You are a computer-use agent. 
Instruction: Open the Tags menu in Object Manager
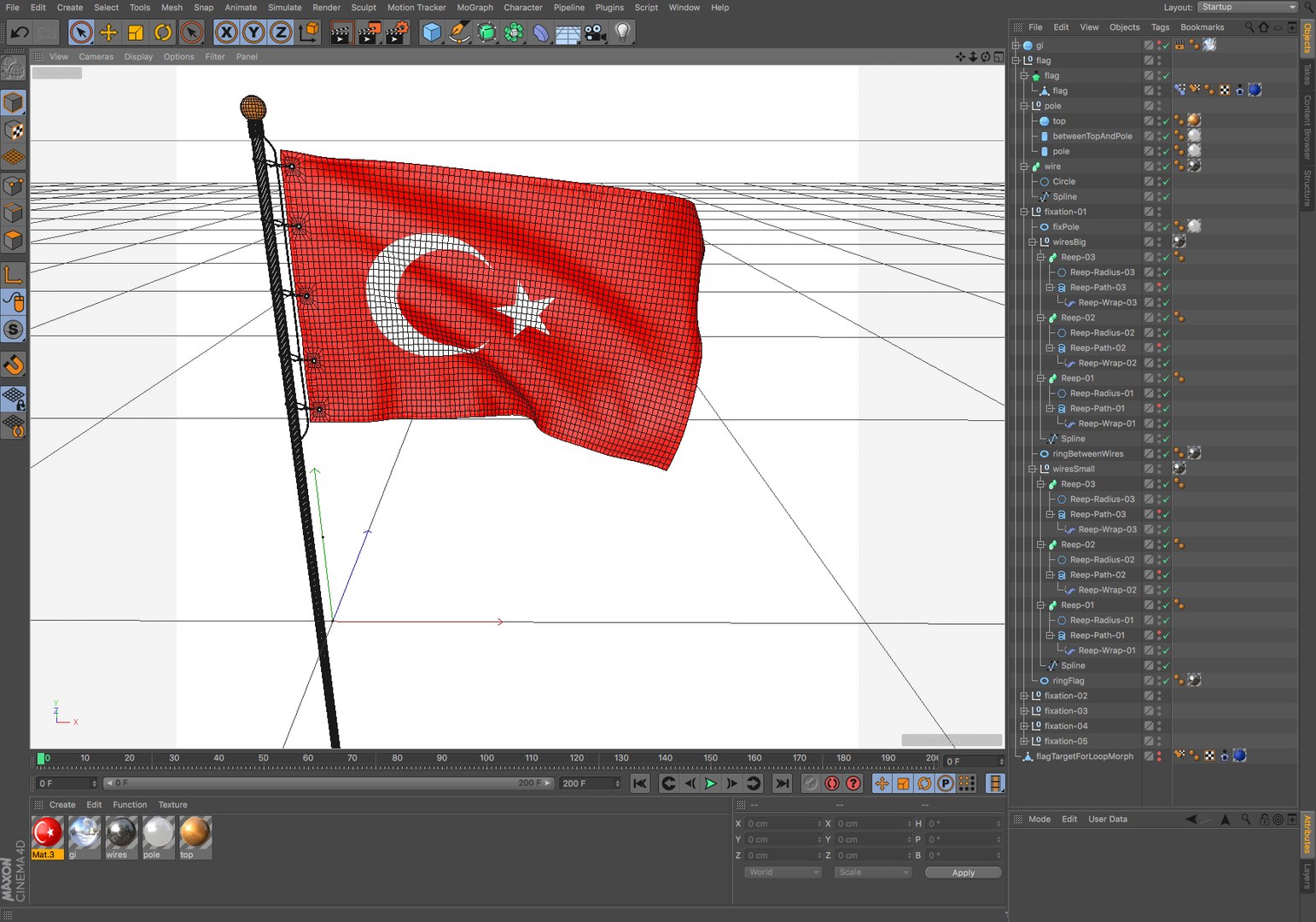tap(1160, 27)
